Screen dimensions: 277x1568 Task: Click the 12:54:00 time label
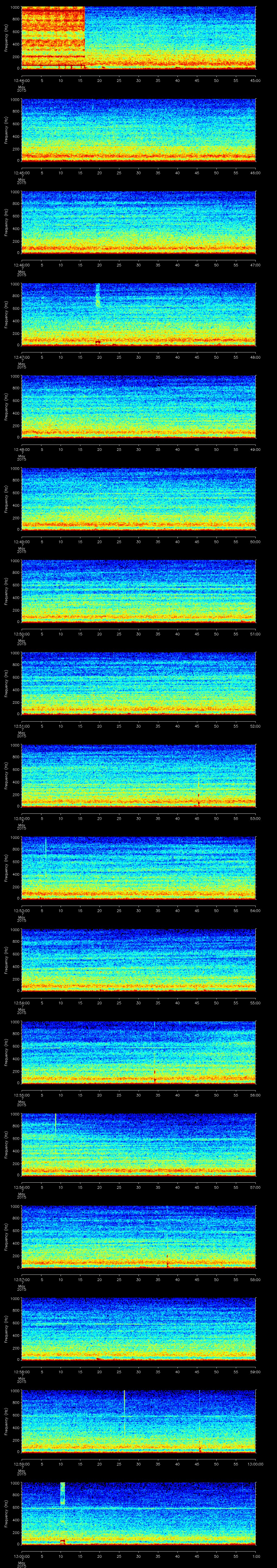point(21,1003)
